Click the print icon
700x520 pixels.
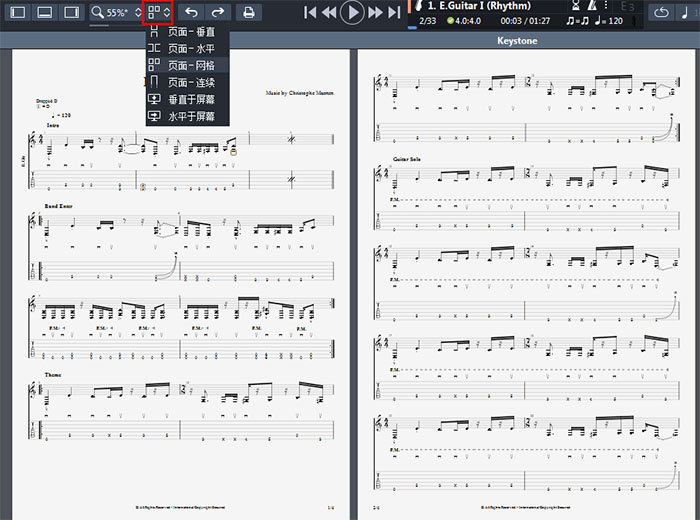click(x=249, y=13)
